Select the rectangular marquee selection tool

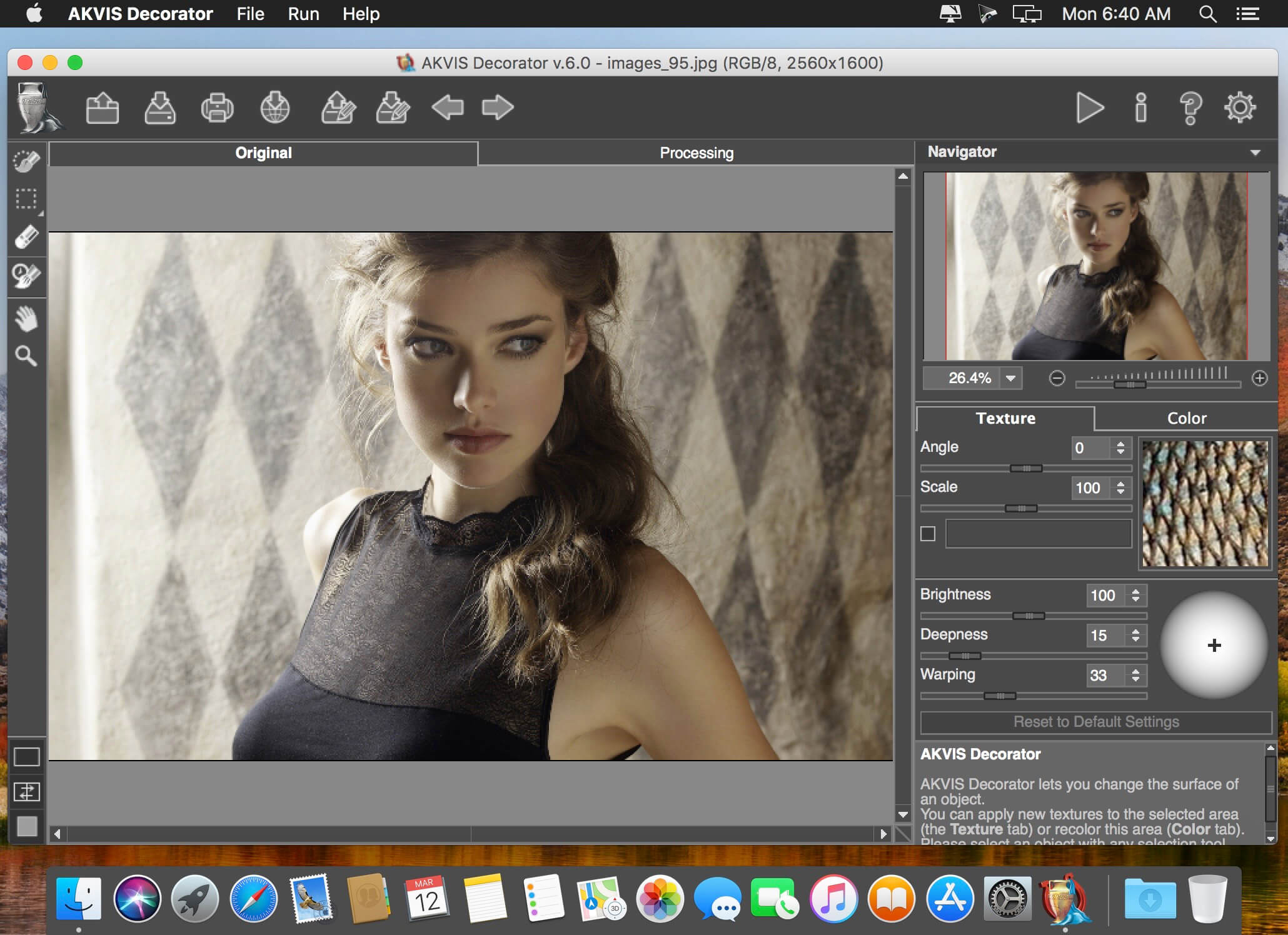(26, 199)
